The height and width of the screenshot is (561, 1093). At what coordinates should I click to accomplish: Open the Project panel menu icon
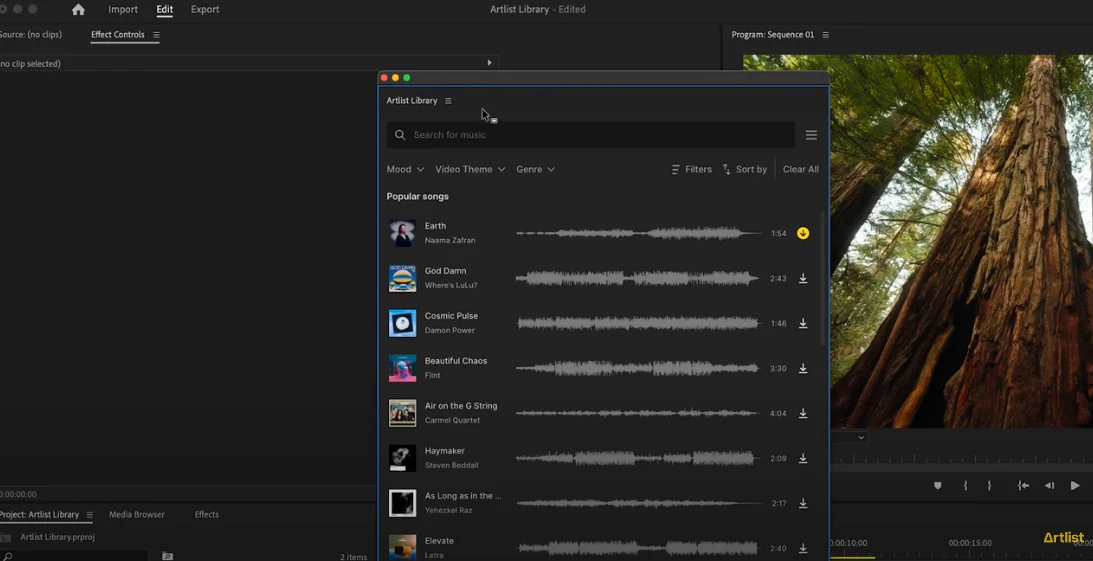click(x=89, y=515)
